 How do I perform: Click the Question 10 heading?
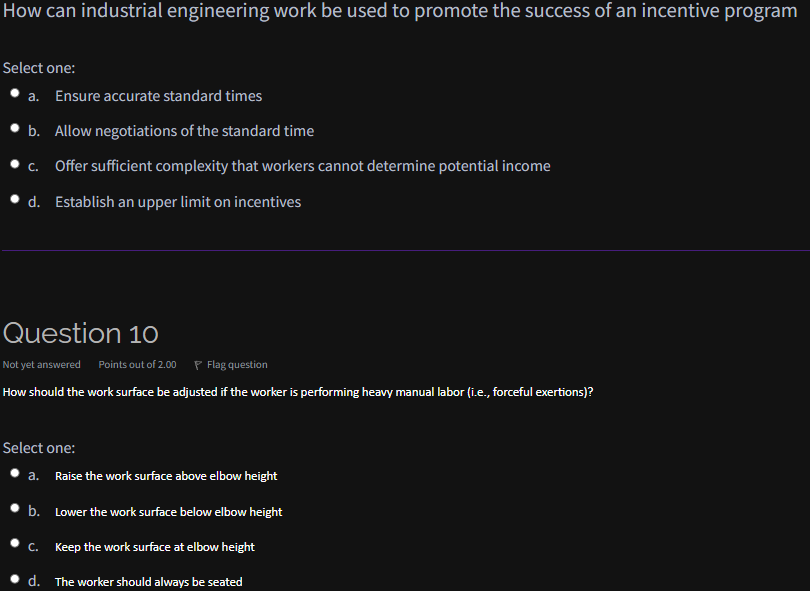click(82, 332)
